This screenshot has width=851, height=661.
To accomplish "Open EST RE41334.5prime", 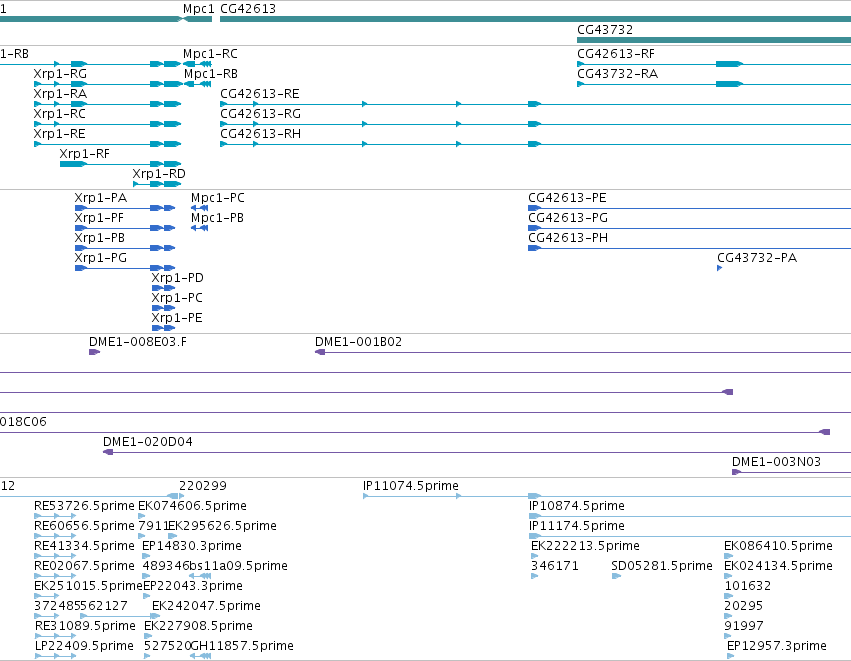I will (84, 546).
